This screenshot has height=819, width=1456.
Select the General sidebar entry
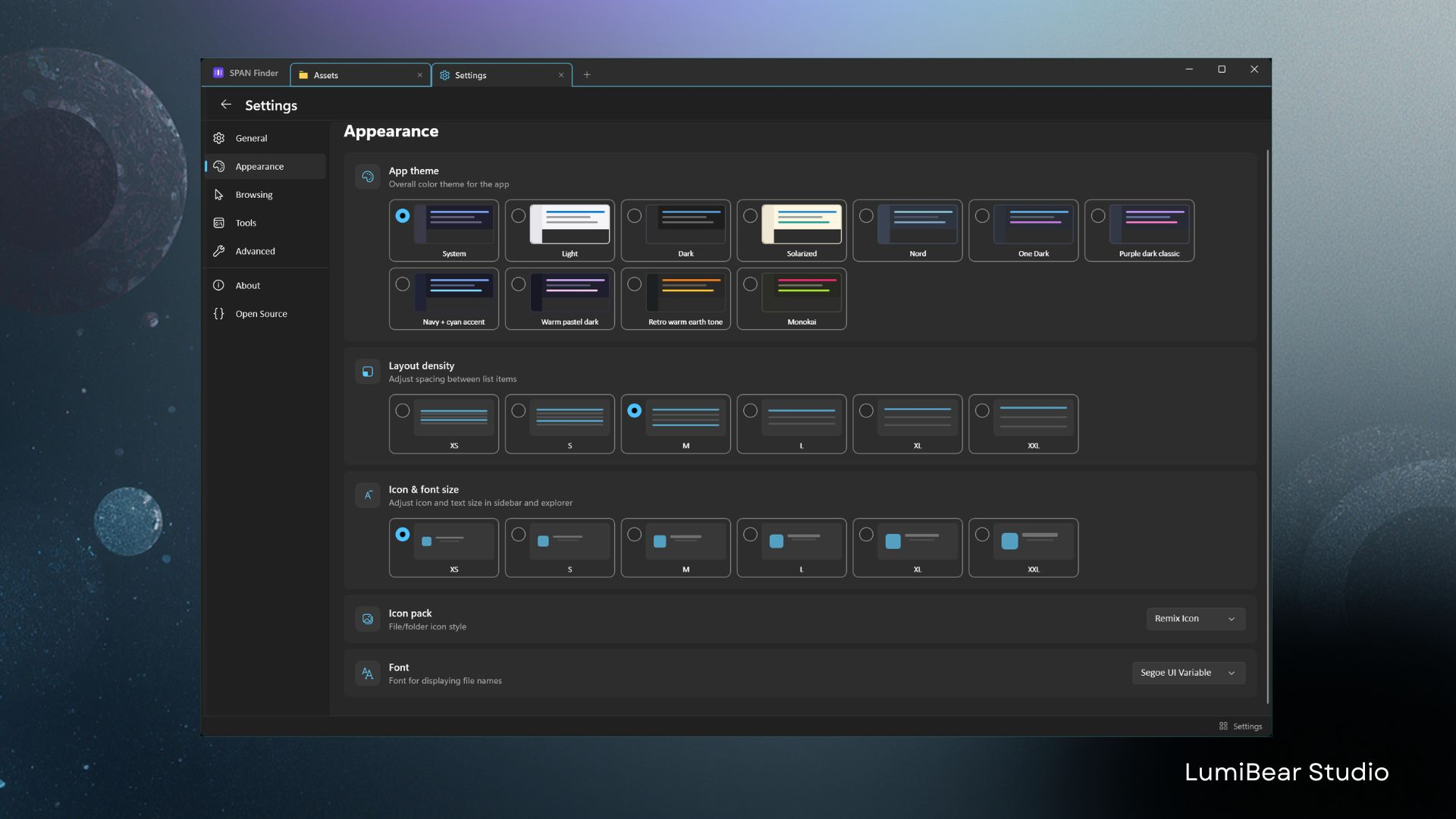pyautogui.click(x=250, y=138)
